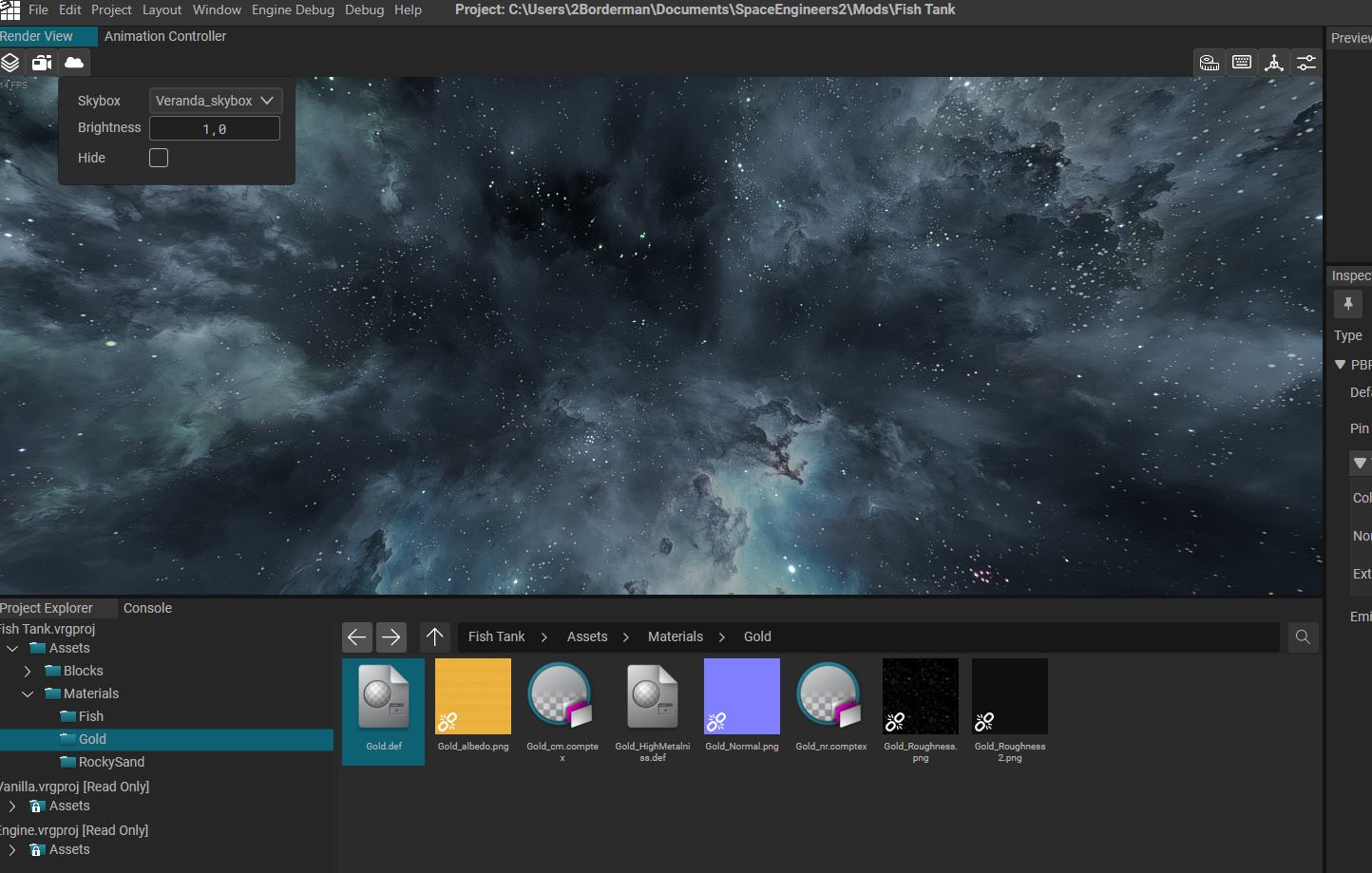
Task: Open the Layout menu
Action: point(162,9)
